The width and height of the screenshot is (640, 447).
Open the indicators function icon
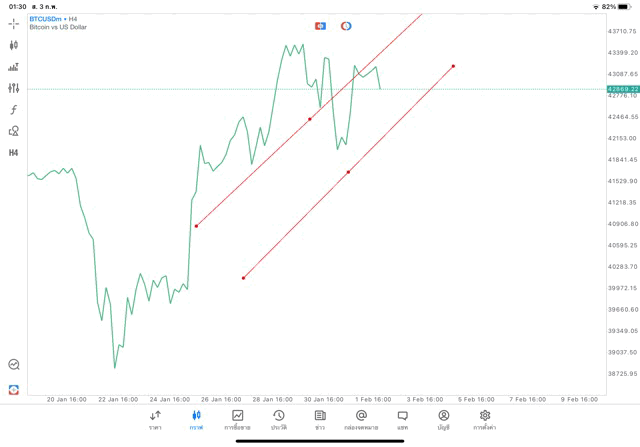[14, 109]
